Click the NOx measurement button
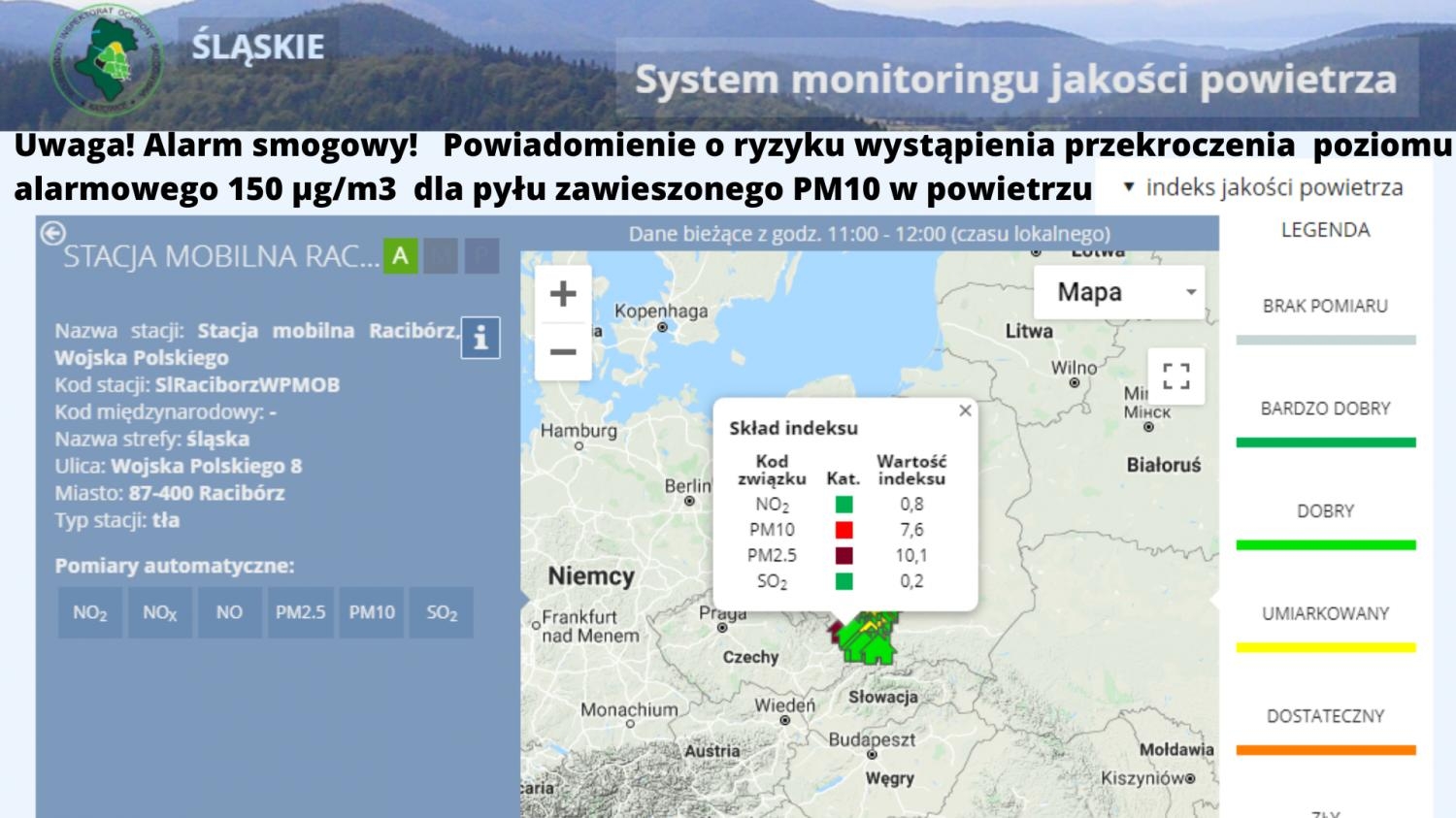The width and height of the screenshot is (1456, 818). (x=160, y=612)
